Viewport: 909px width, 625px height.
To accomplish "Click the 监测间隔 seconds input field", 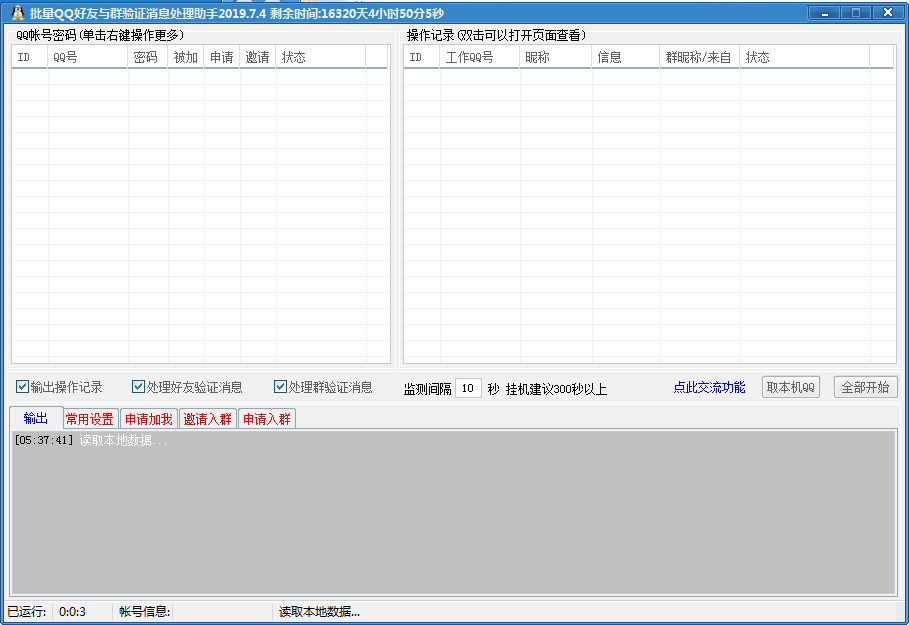I will pos(468,388).
